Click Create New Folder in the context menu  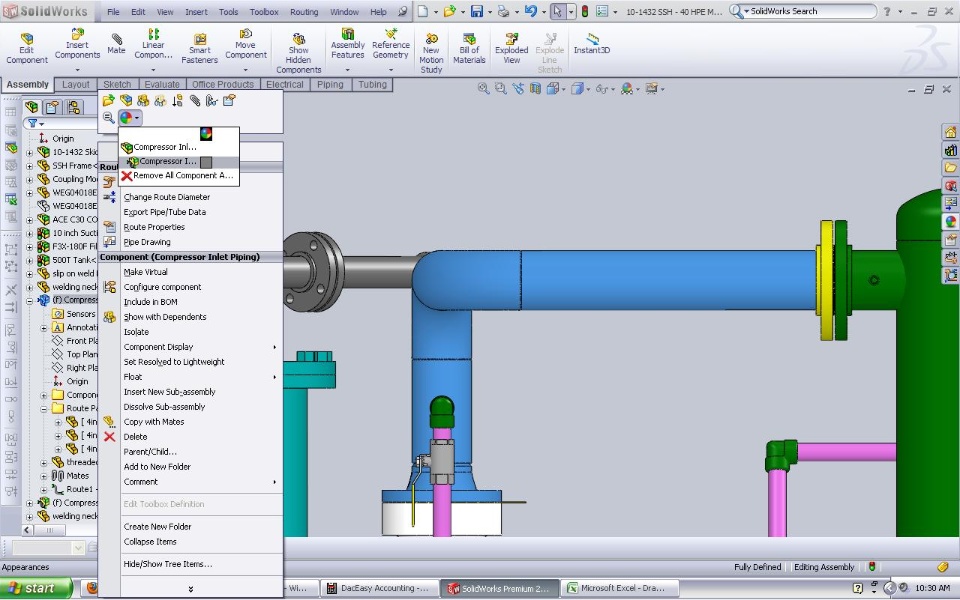click(157, 527)
